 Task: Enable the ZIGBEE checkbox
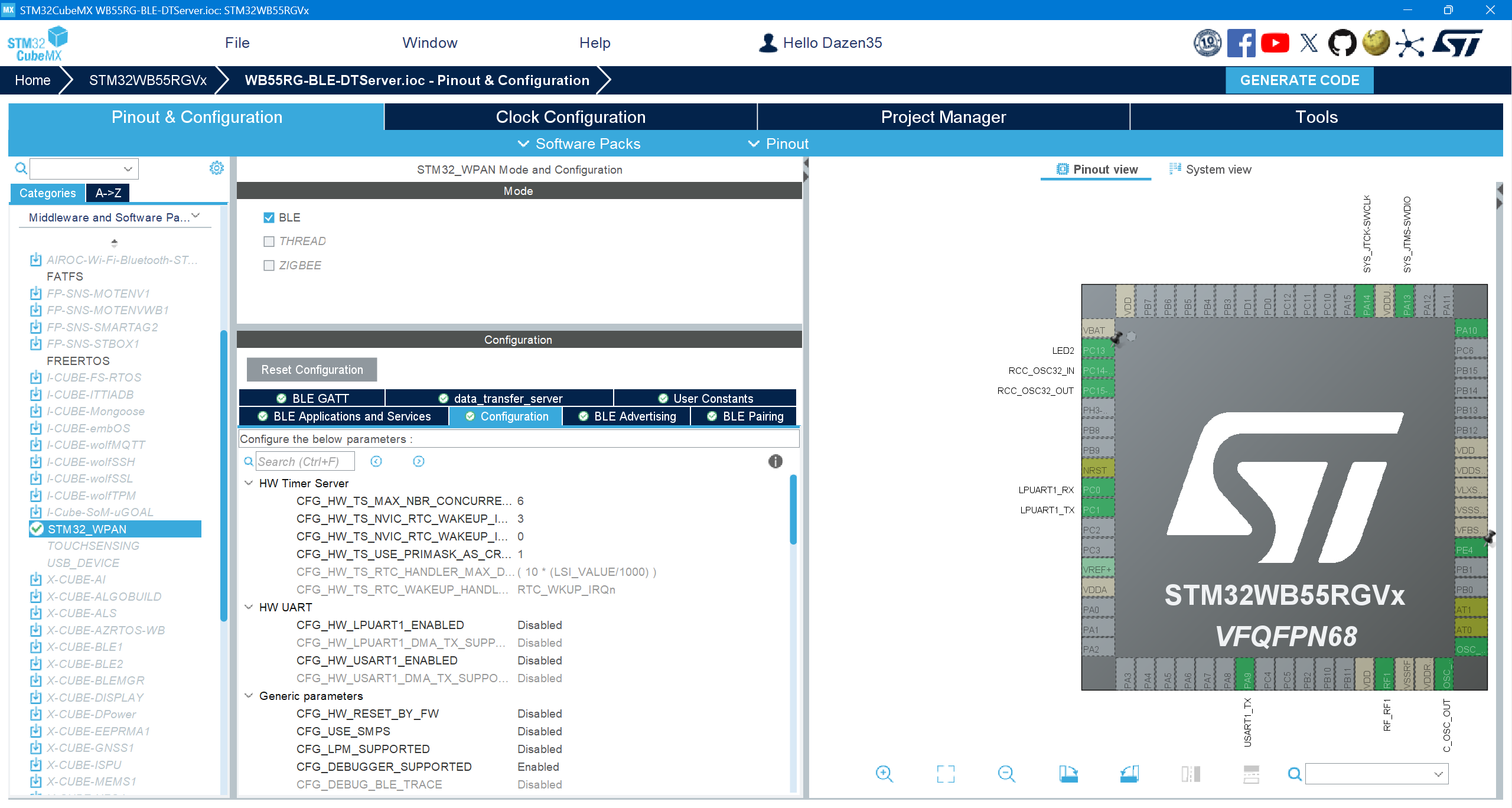269,265
